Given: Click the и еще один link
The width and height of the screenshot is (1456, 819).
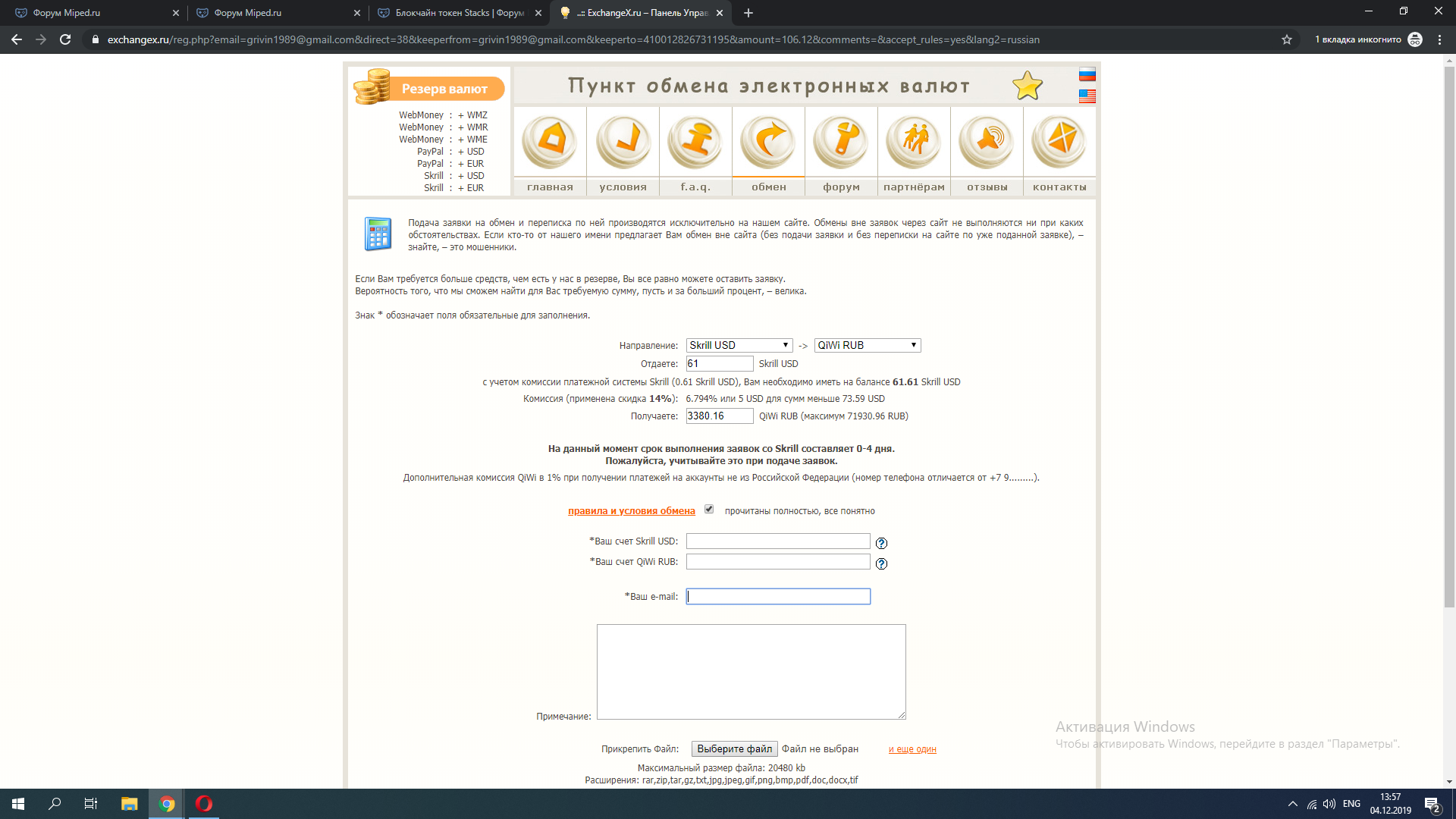Looking at the screenshot, I should click(x=912, y=749).
